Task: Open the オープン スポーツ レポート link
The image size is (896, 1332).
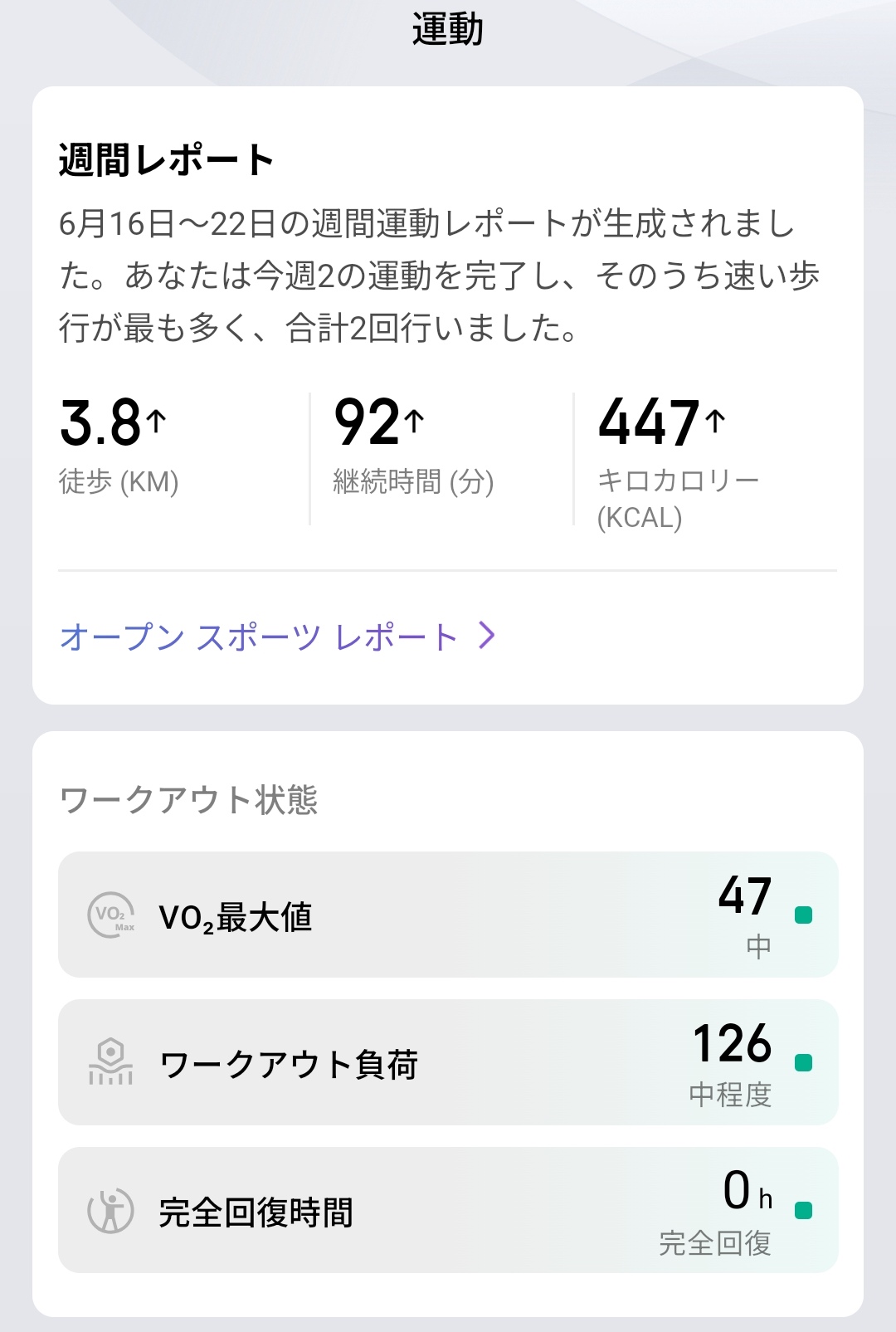Action: 259,637
